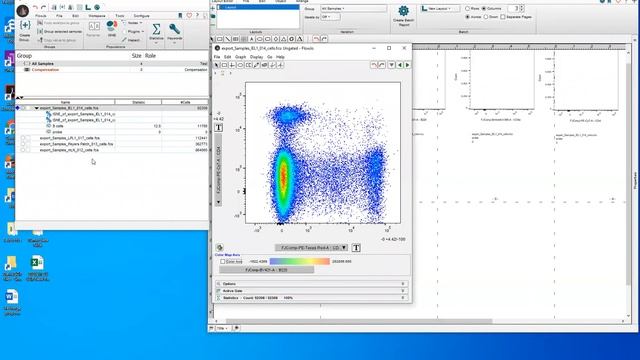Viewport: 640px width, 360px height.
Task: Open the graph window Edit menu
Action: [x=227, y=57]
